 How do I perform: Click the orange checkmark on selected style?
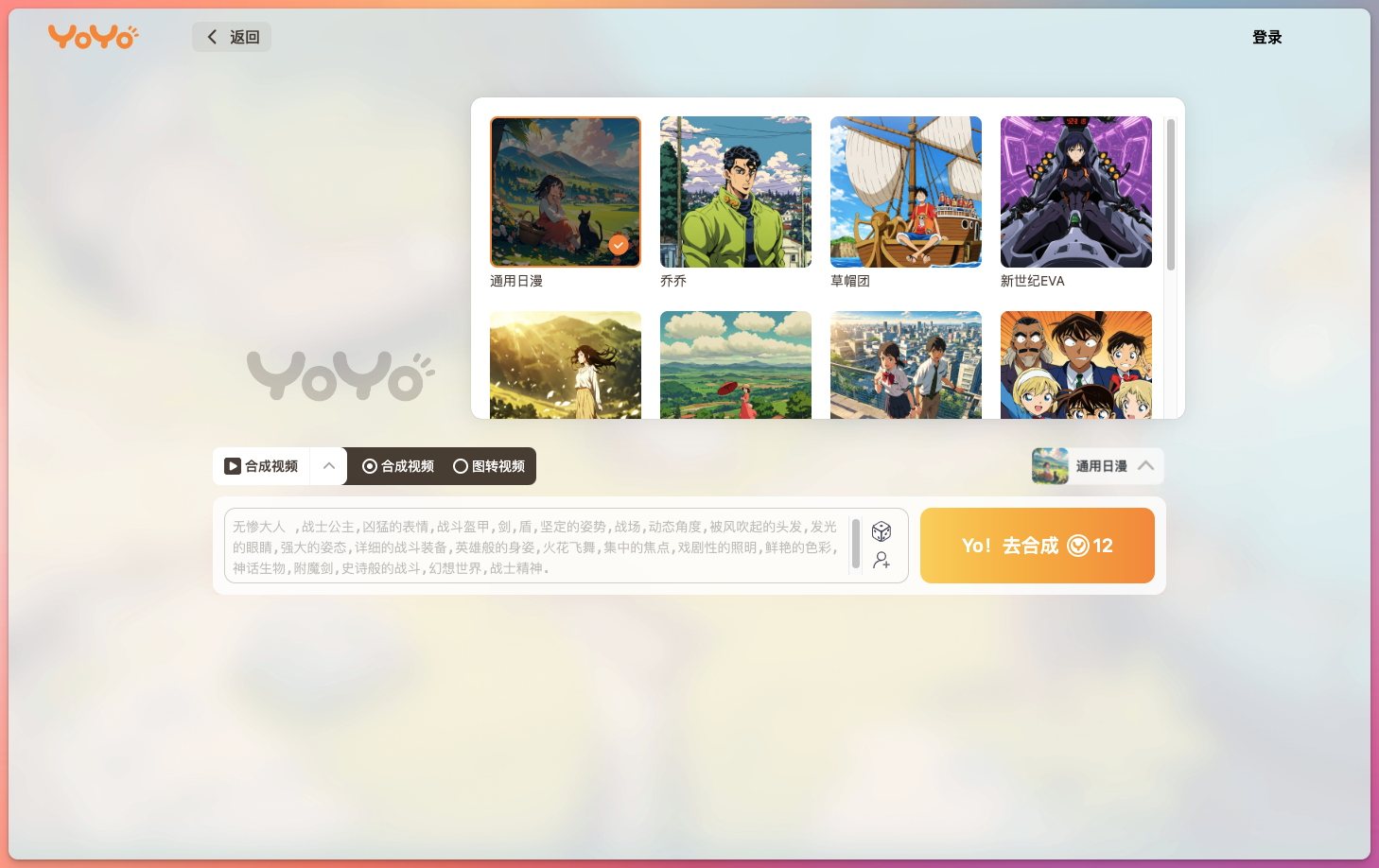tap(619, 245)
